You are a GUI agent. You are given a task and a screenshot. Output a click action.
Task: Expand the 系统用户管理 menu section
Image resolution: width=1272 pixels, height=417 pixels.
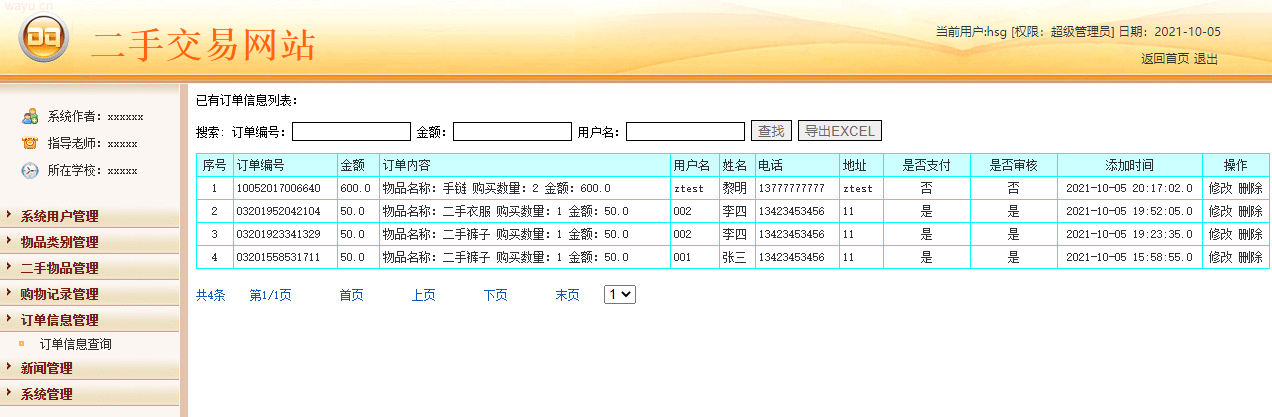tap(60, 216)
